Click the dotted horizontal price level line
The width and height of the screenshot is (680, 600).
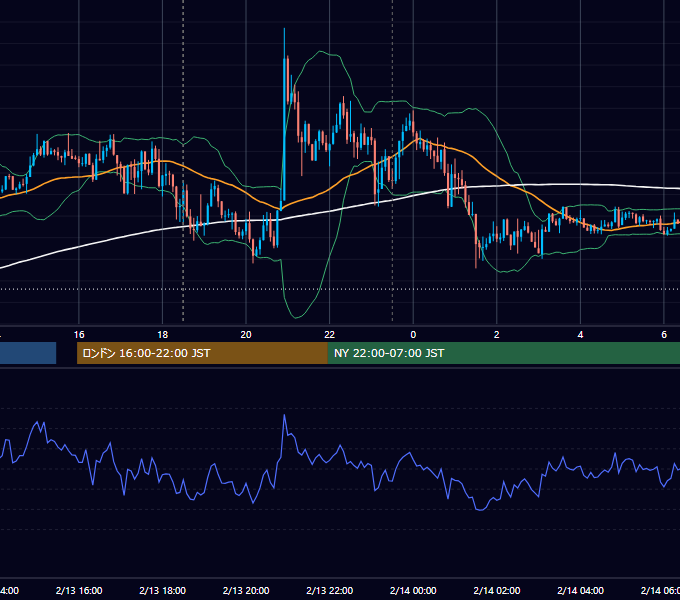(340, 289)
